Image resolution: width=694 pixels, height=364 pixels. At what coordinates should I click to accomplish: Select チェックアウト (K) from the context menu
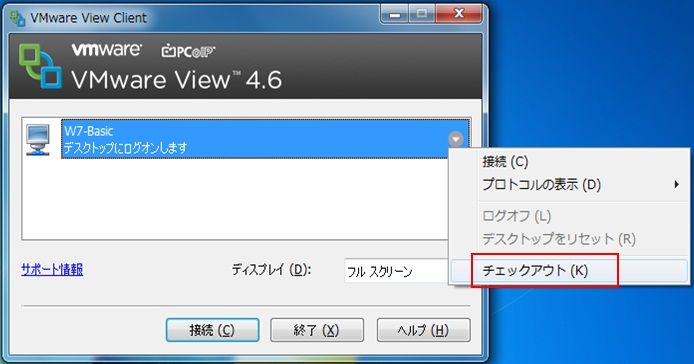[x=570, y=270]
